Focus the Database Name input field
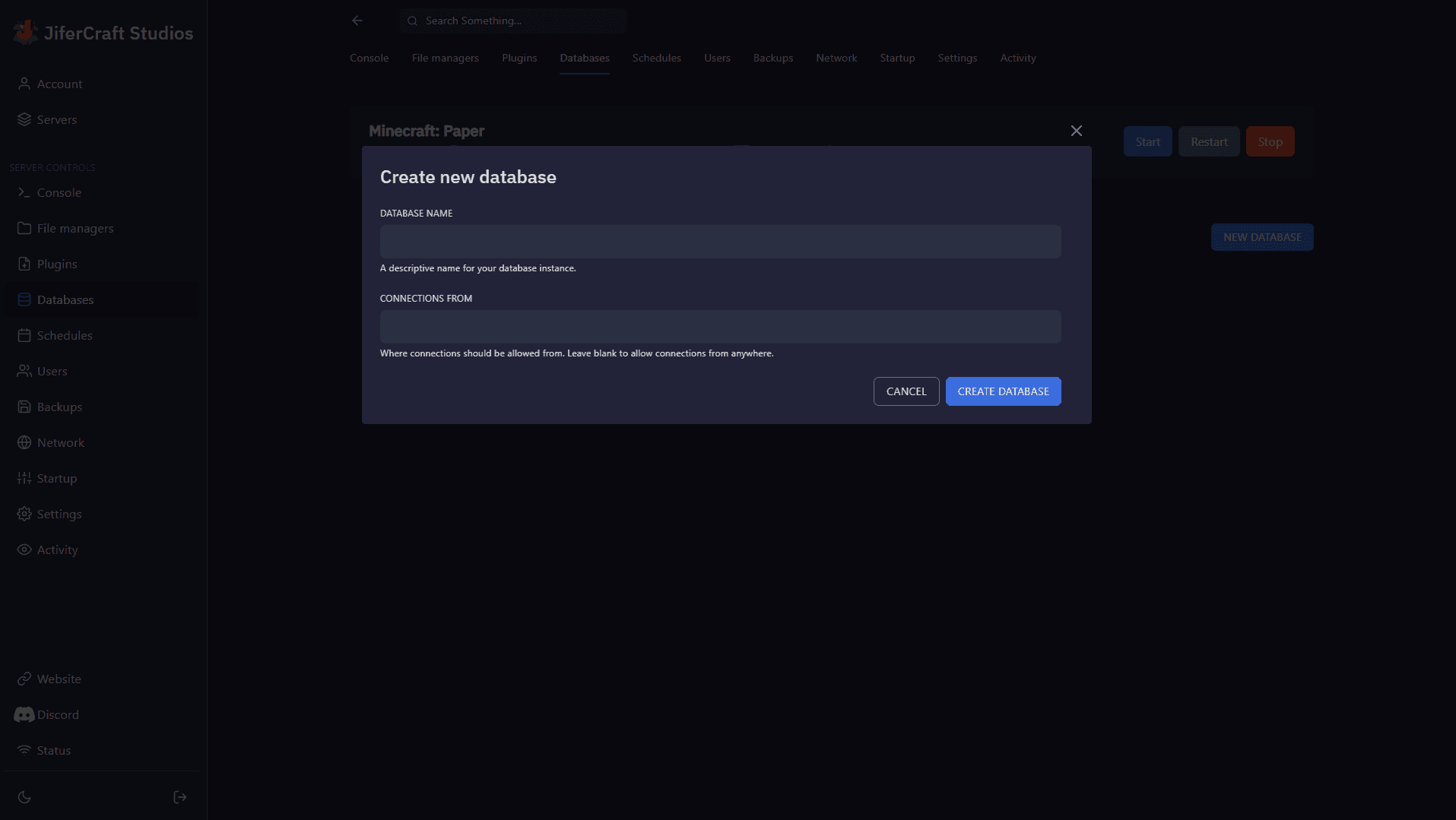 720,242
